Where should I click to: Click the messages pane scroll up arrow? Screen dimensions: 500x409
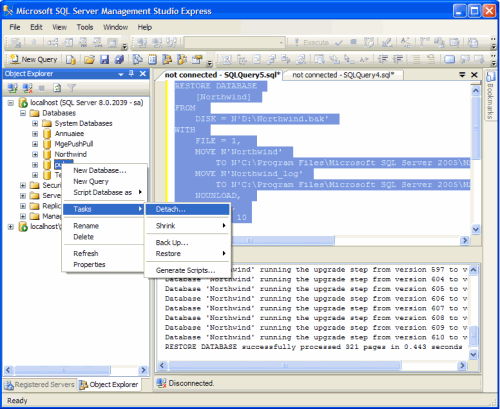click(473, 270)
